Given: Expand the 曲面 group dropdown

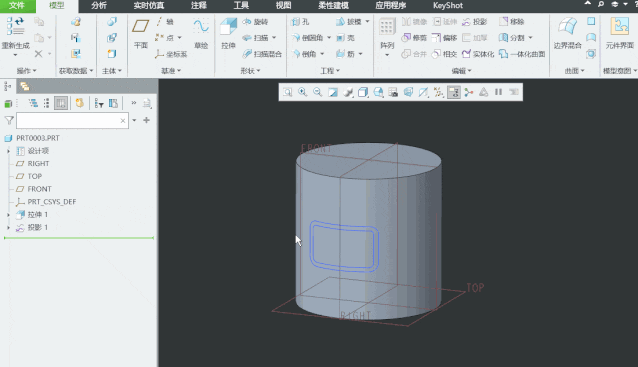Looking at the screenshot, I should (x=575, y=71).
